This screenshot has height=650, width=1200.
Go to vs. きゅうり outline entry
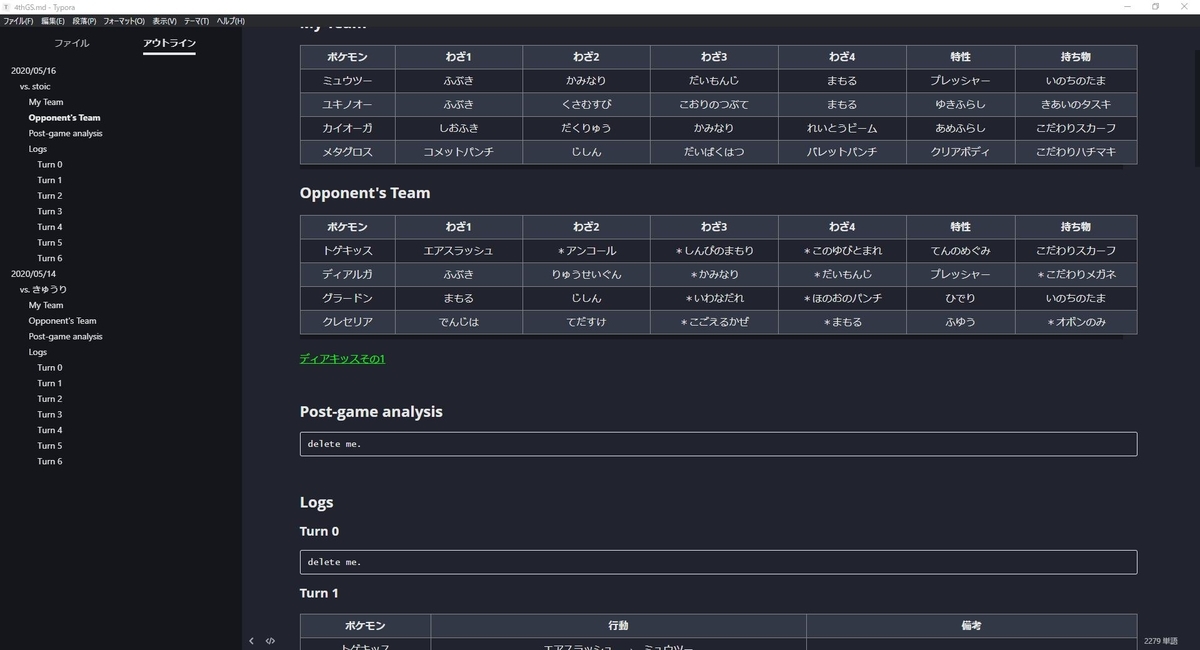tap(43, 289)
